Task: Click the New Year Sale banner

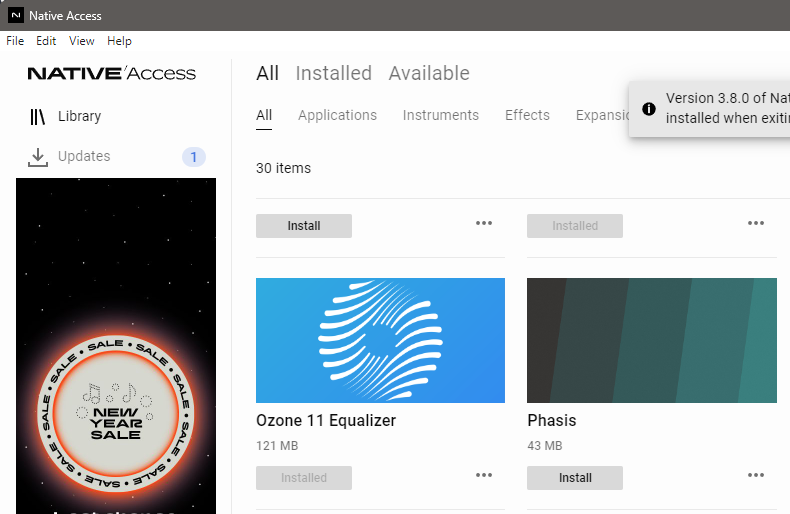Action: 116,346
